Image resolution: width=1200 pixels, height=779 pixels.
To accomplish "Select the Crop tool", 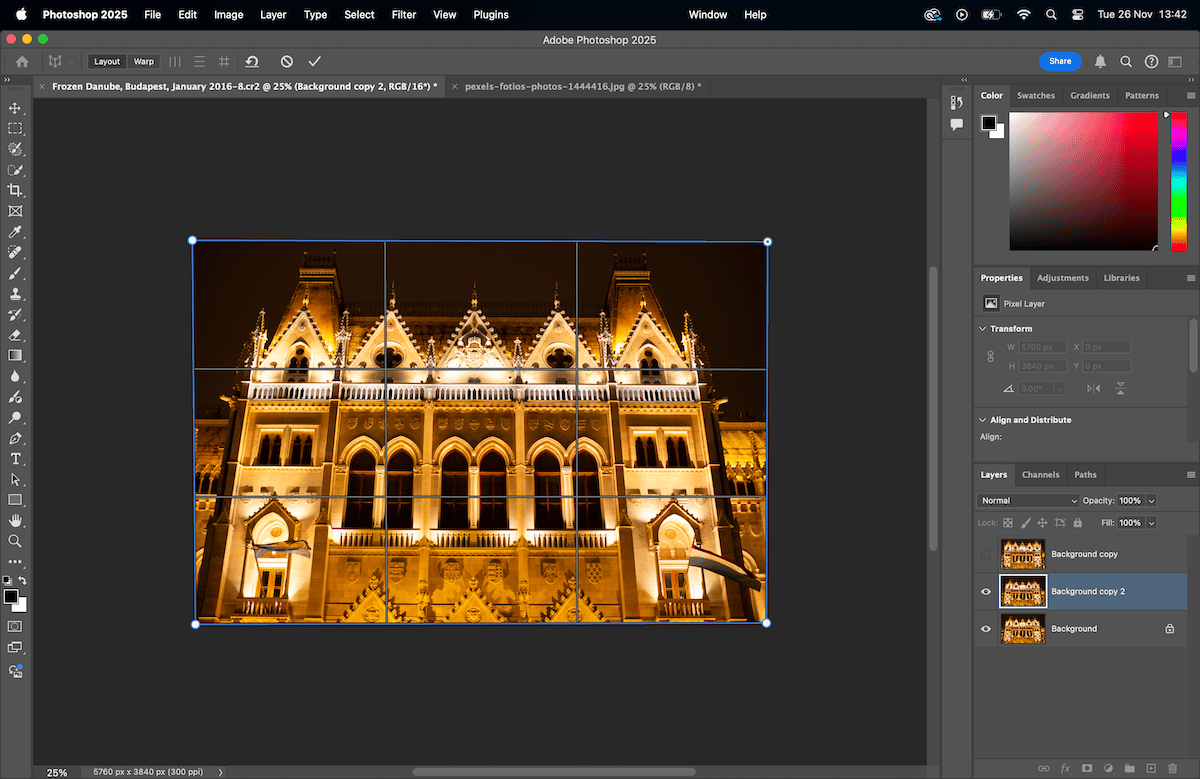I will click(15, 190).
